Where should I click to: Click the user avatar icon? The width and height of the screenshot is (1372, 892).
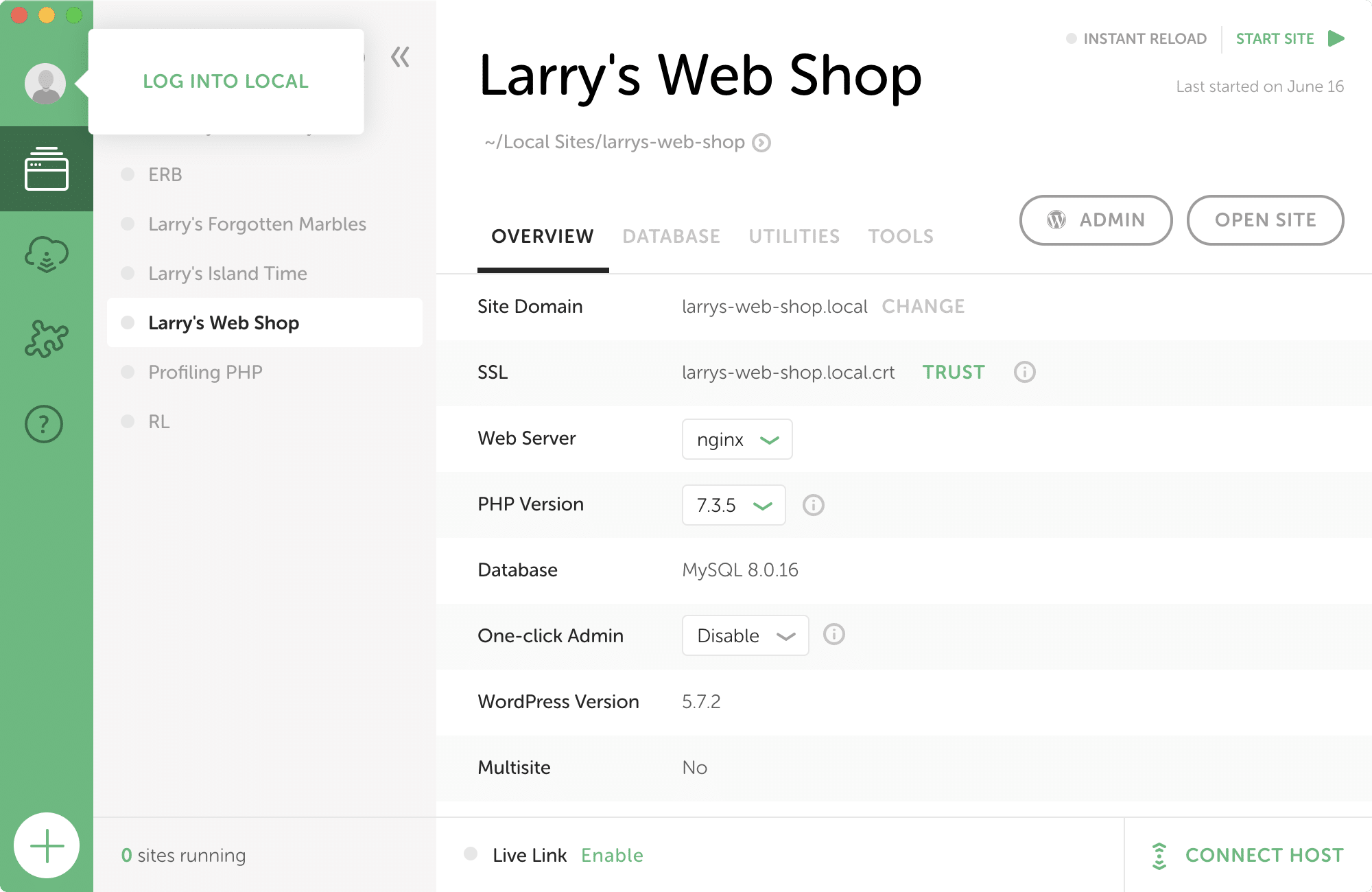[x=45, y=84]
